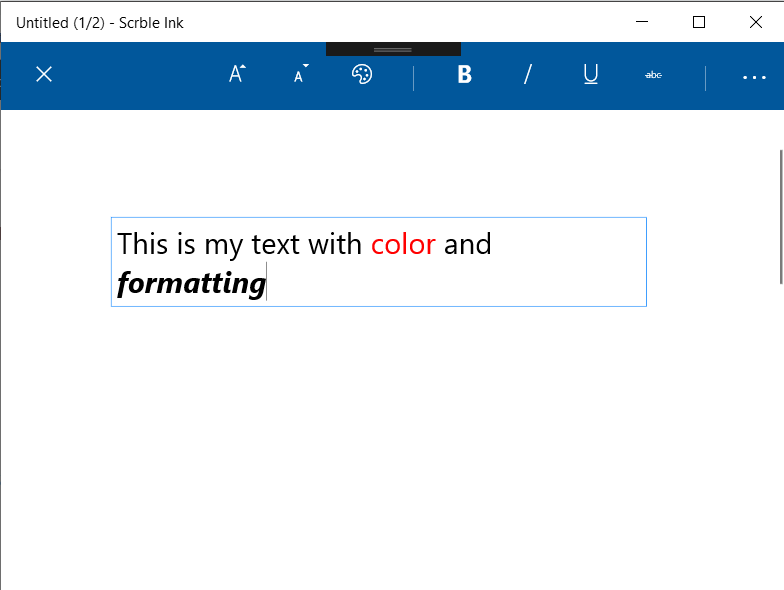784x590 pixels.
Task: Increase the font size
Action: [x=237, y=74]
